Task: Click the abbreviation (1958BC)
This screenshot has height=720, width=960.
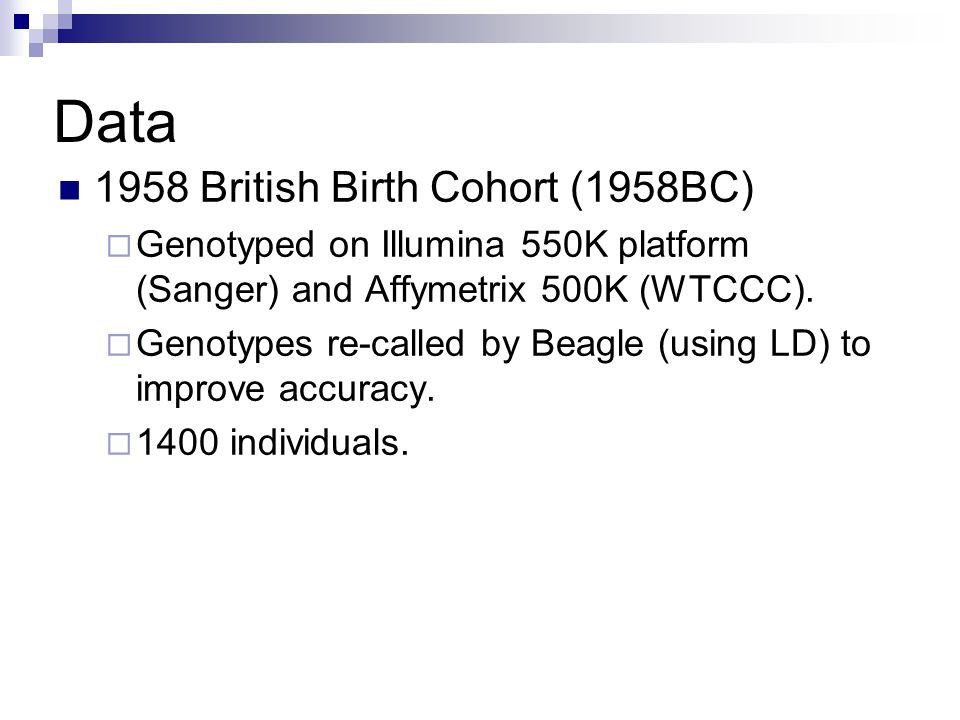Action: pos(662,187)
